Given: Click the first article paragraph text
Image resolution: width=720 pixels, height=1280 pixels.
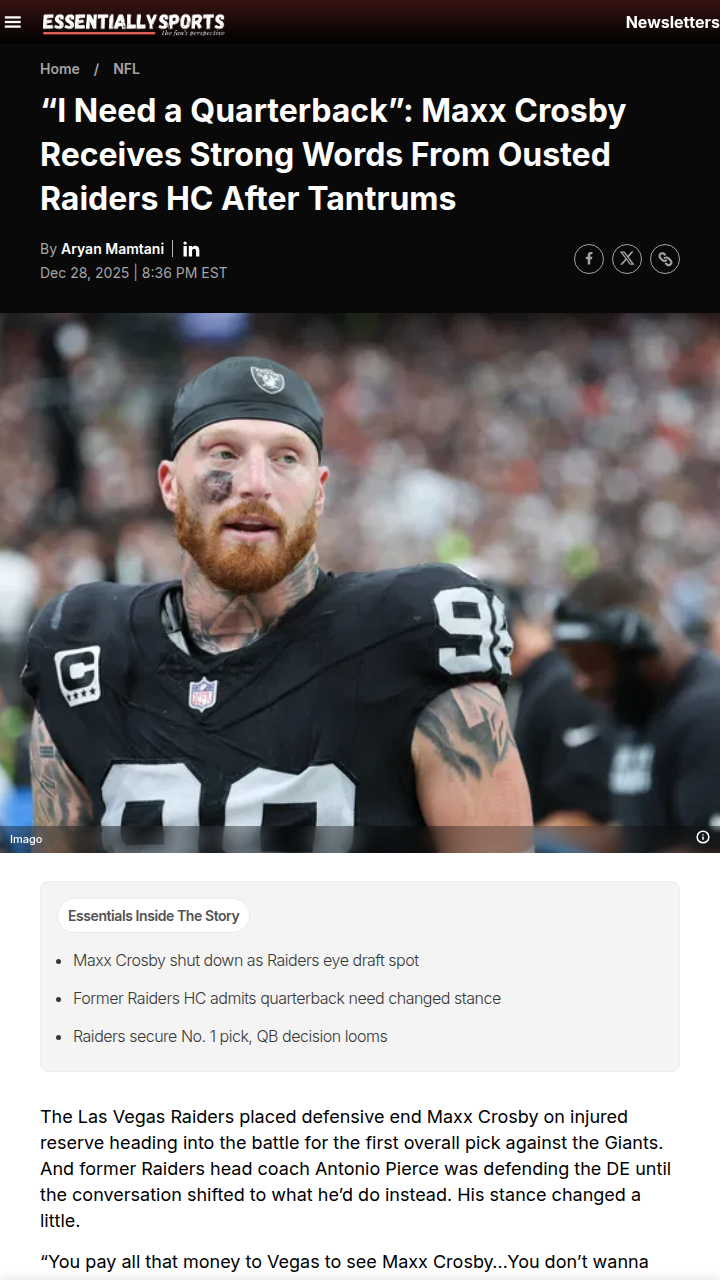Looking at the screenshot, I should point(356,1168).
